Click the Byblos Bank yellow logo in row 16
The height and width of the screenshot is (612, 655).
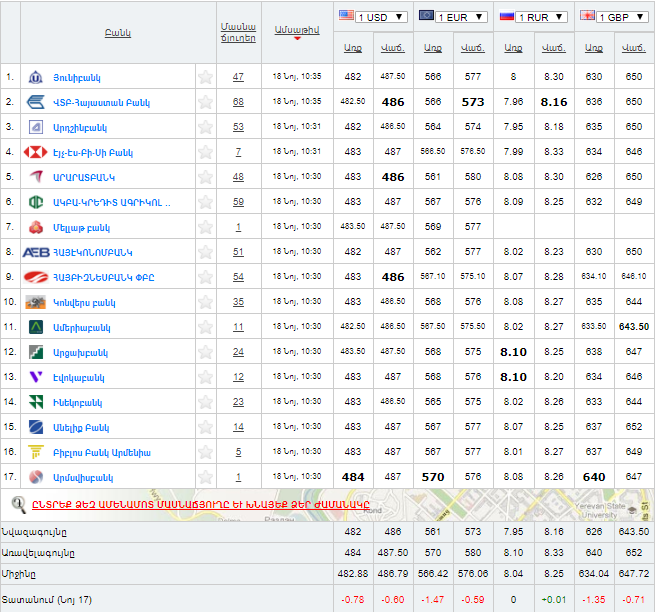click(x=36, y=452)
